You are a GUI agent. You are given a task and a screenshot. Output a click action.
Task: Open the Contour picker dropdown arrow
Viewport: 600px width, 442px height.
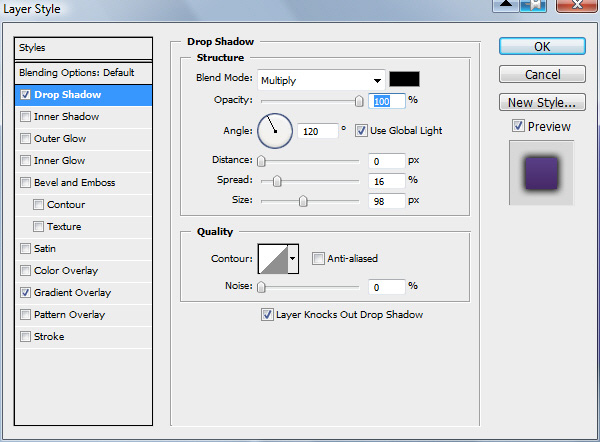pos(293,259)
